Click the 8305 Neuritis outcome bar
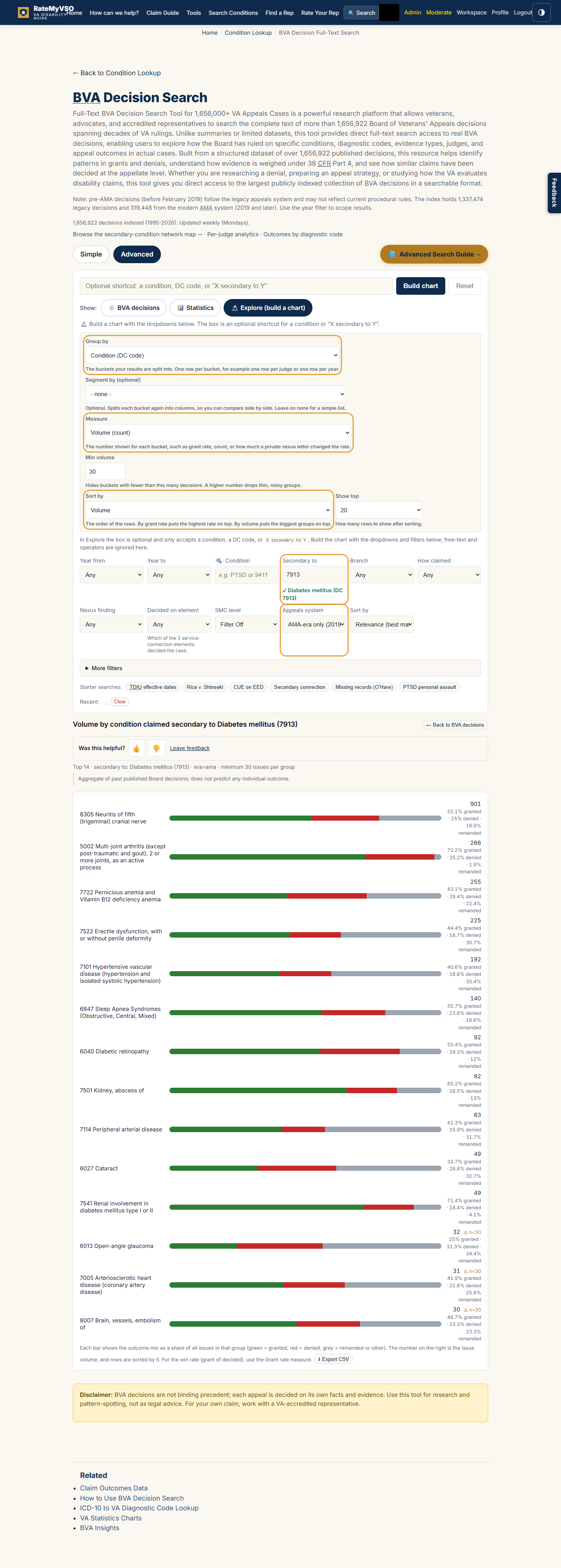The image size is (561, 1568). pyautogui.click(x=305, y=818)
